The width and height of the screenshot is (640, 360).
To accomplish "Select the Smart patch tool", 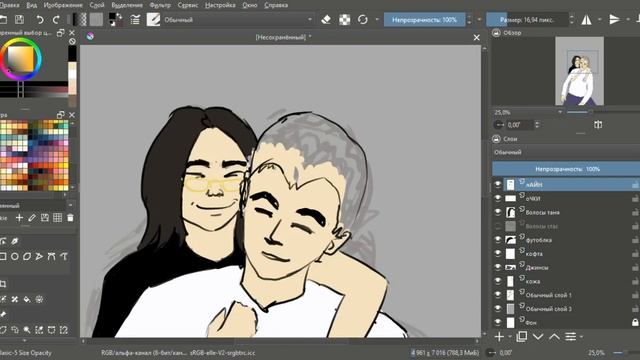I will click(x=15, y=299).
